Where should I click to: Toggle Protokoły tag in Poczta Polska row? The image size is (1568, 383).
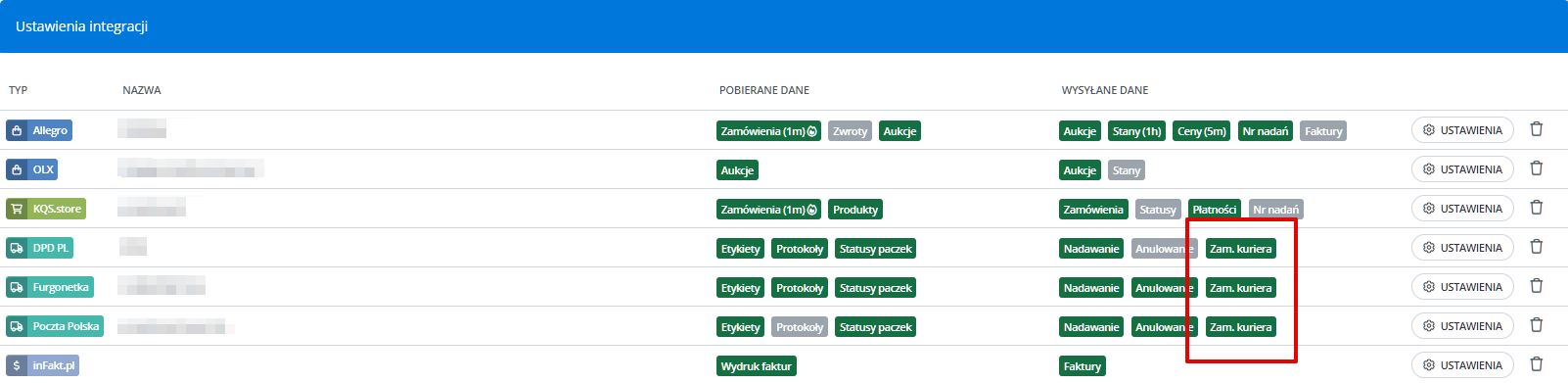point(800,327)
